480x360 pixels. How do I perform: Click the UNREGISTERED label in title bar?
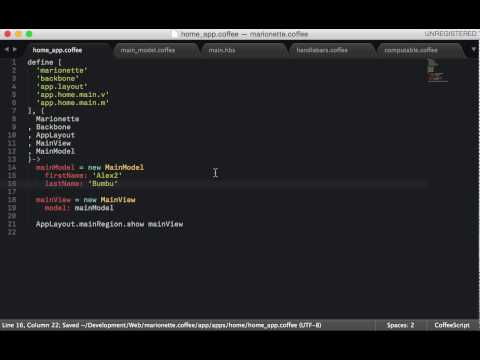click(x=450, y=34)
